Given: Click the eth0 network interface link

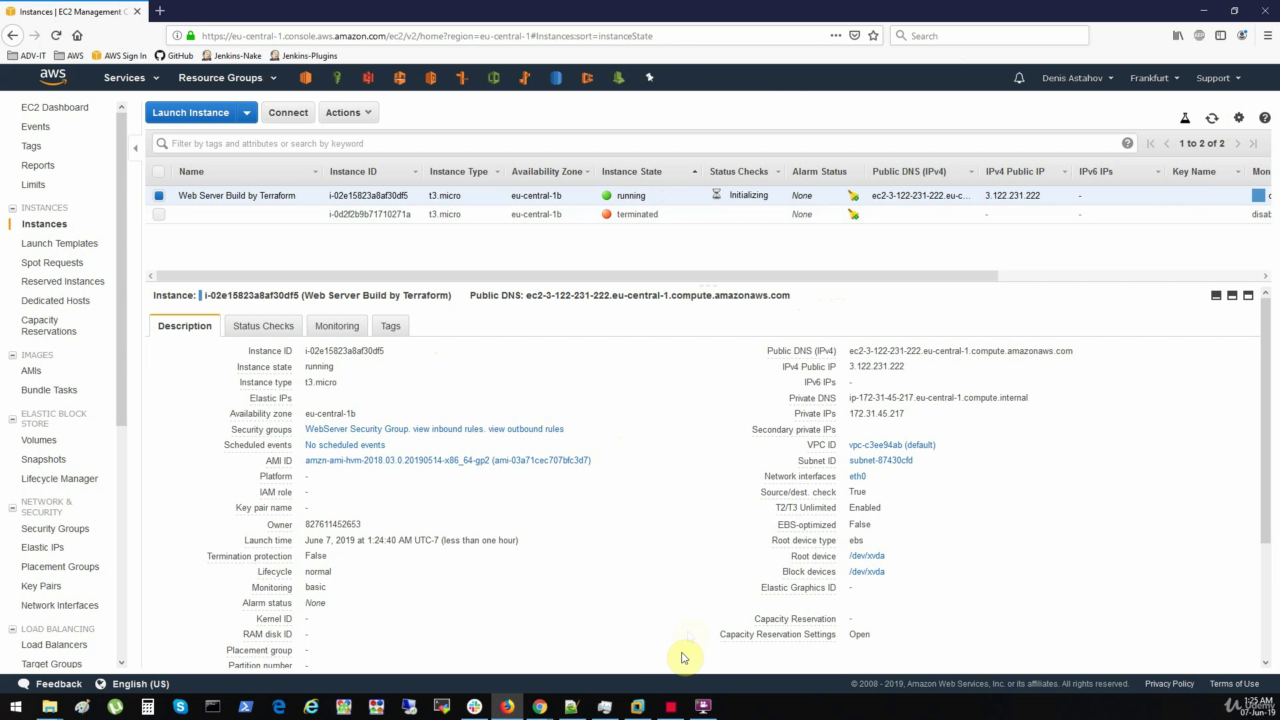Looking at the screenshot, I should click(857, 477).
